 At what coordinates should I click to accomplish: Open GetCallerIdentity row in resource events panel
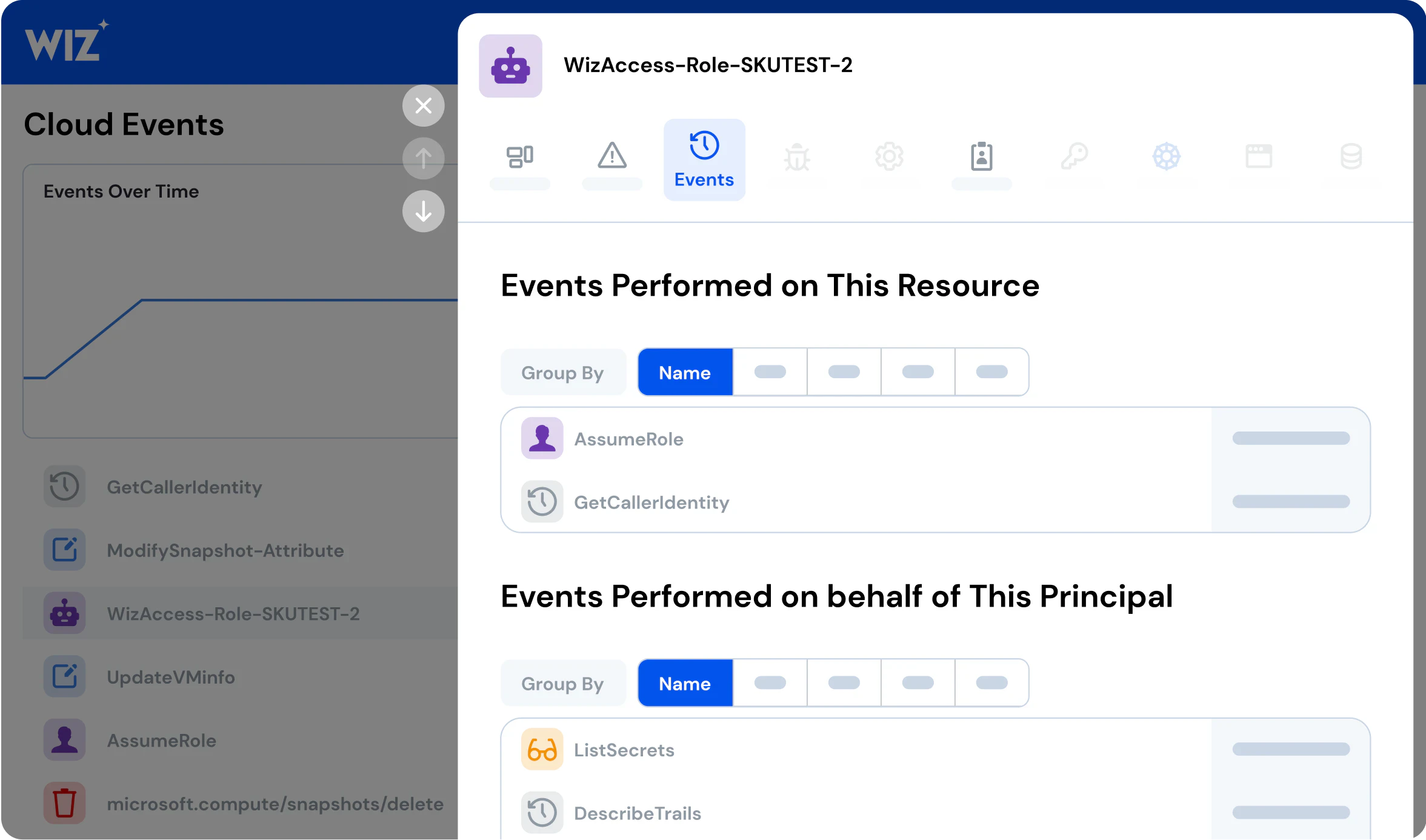coord(935,502)
